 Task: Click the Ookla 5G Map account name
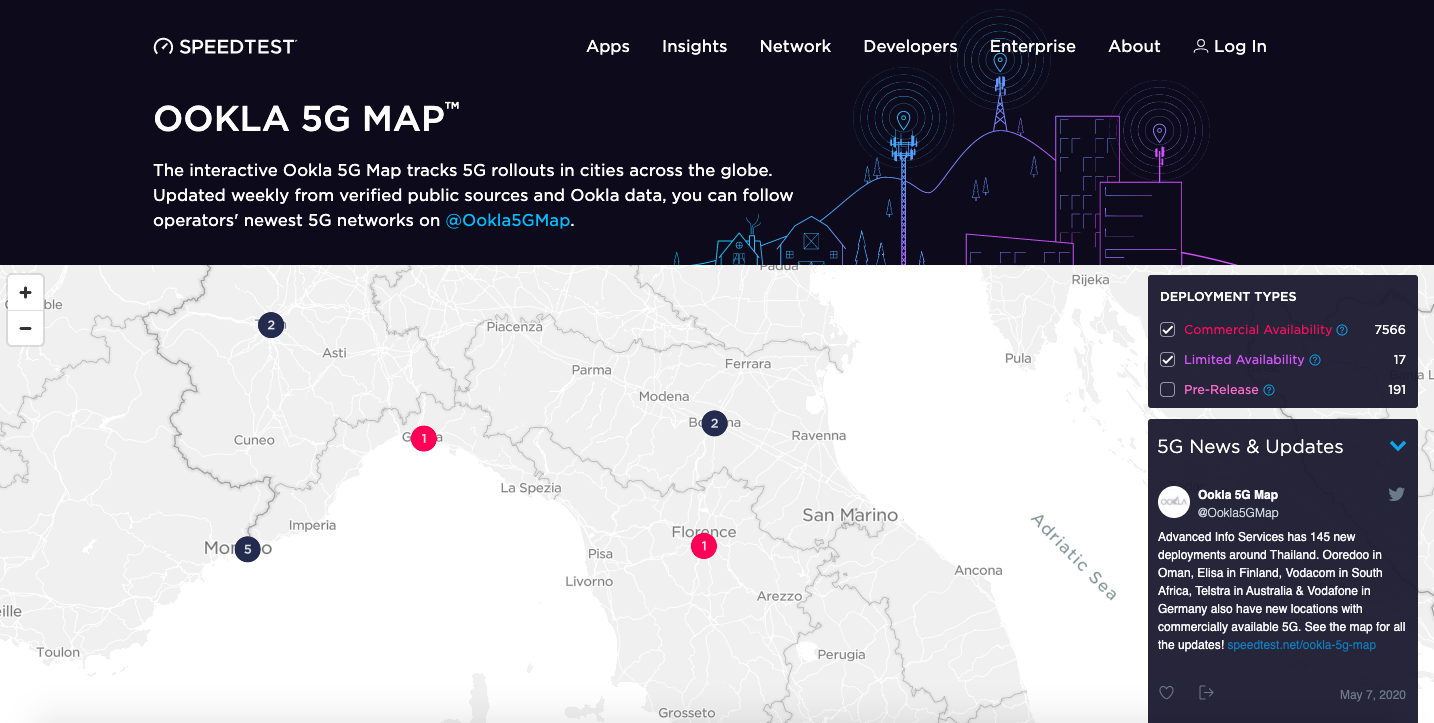1238,495
